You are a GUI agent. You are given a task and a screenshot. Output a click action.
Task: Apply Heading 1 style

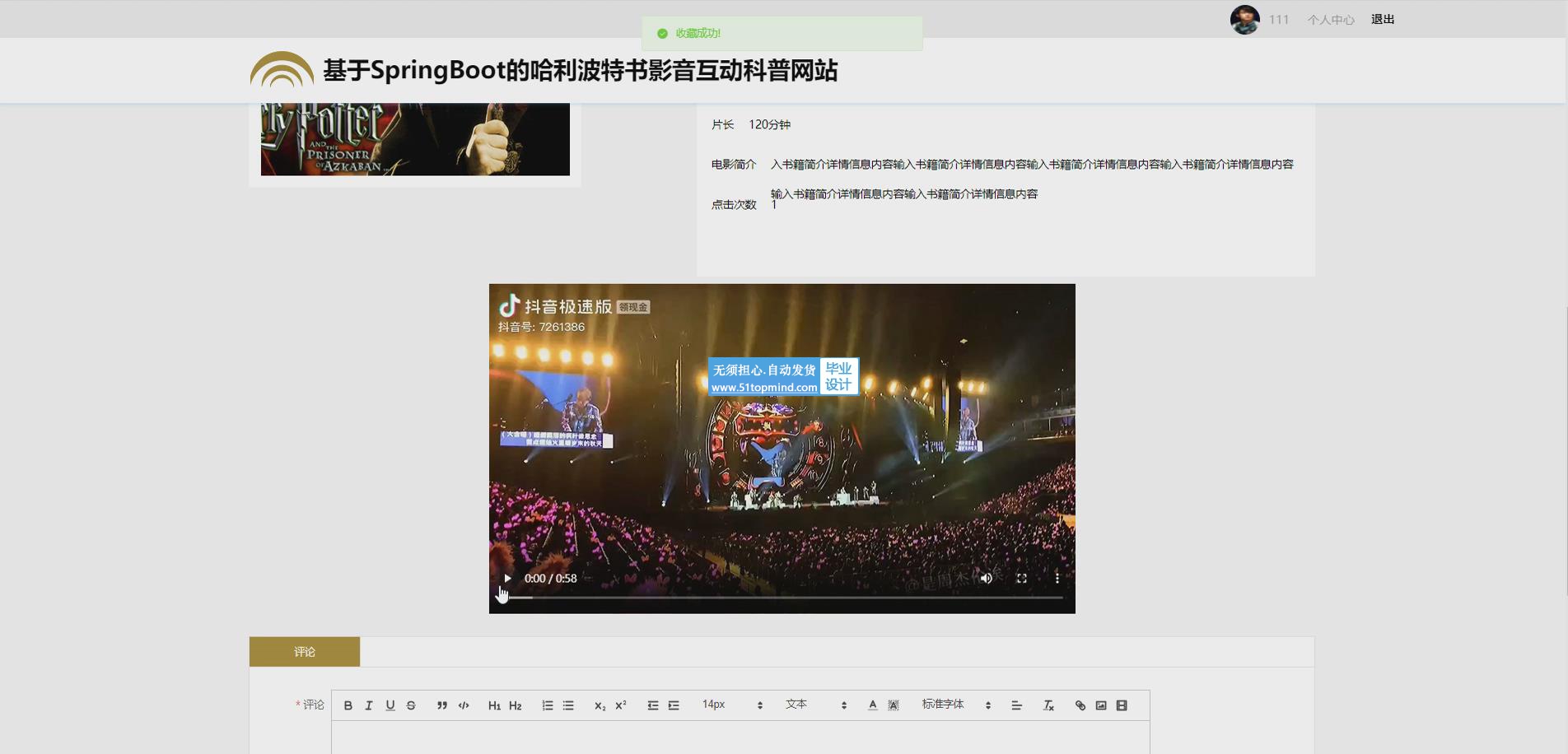[494, 705]
